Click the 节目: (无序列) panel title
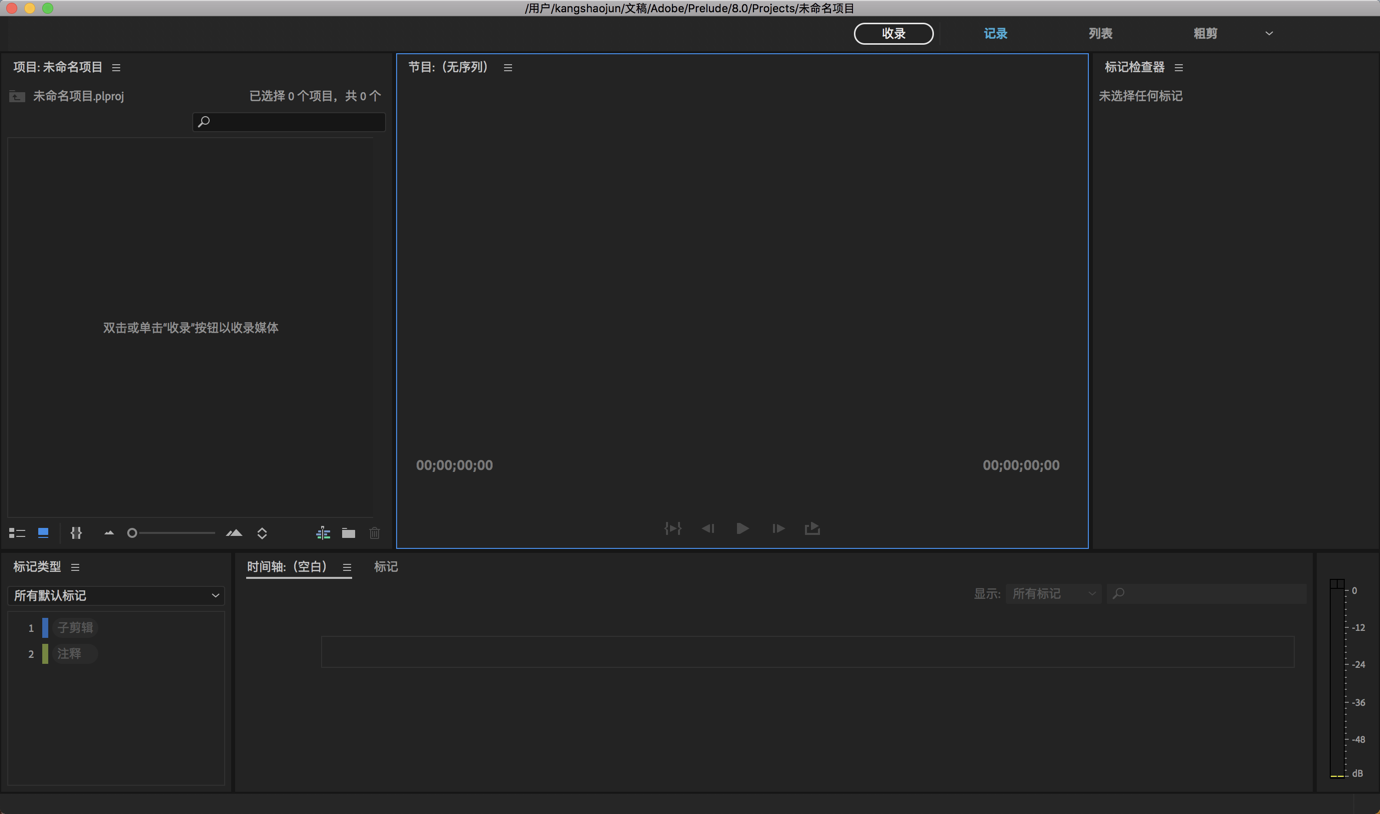Viewport: 1380px width, 814px height. tap(448, 68)
